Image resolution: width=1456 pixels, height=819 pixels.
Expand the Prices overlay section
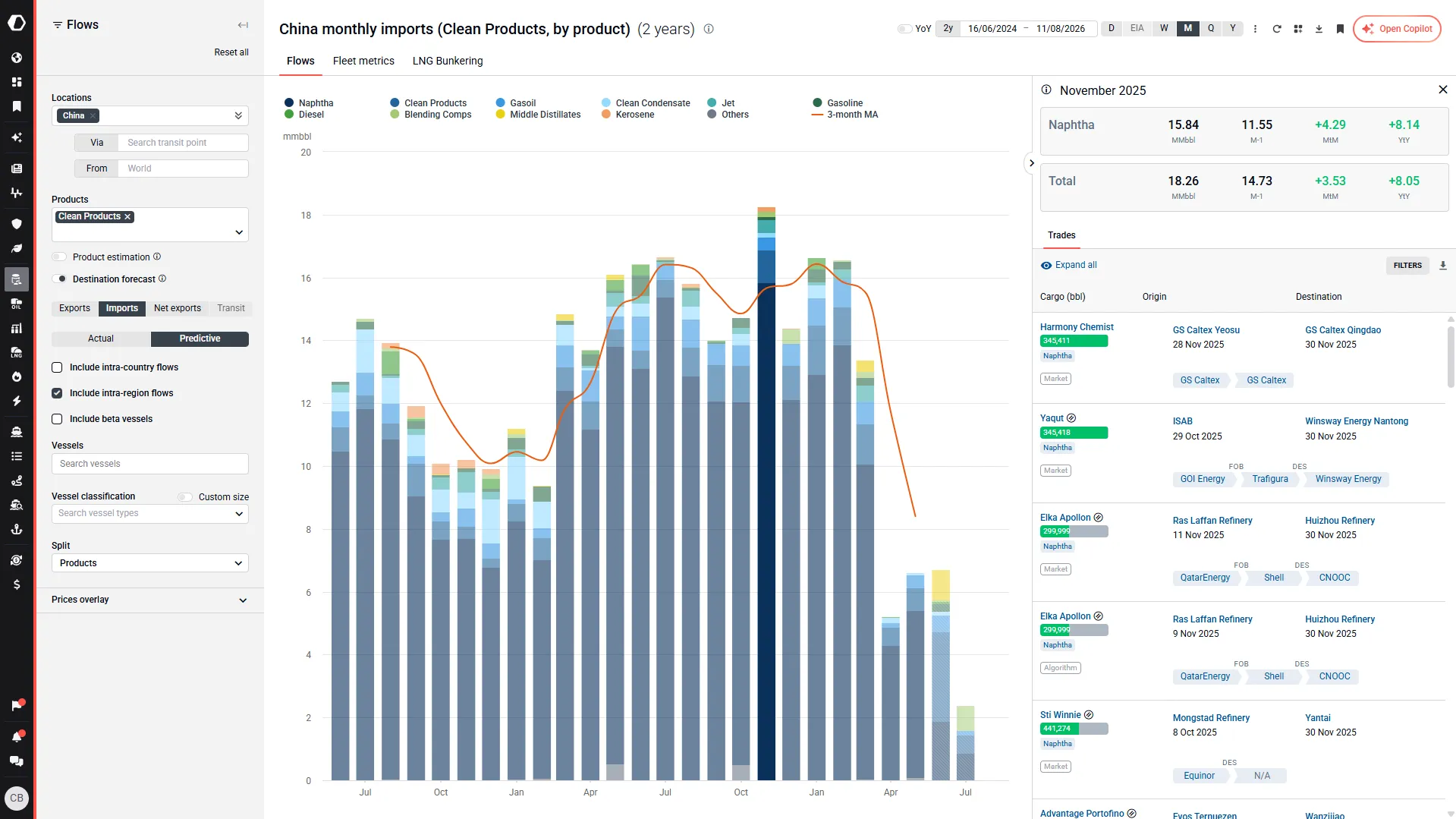tap(150, 600)
